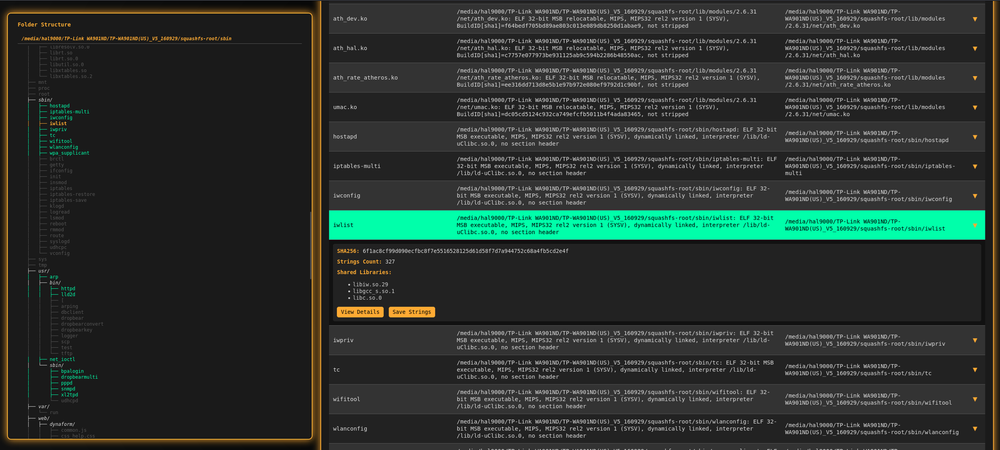This screenshot has height=450, width=1000.
Task: Select udhcpc in the folder tree
Action: tap(58, 247)
